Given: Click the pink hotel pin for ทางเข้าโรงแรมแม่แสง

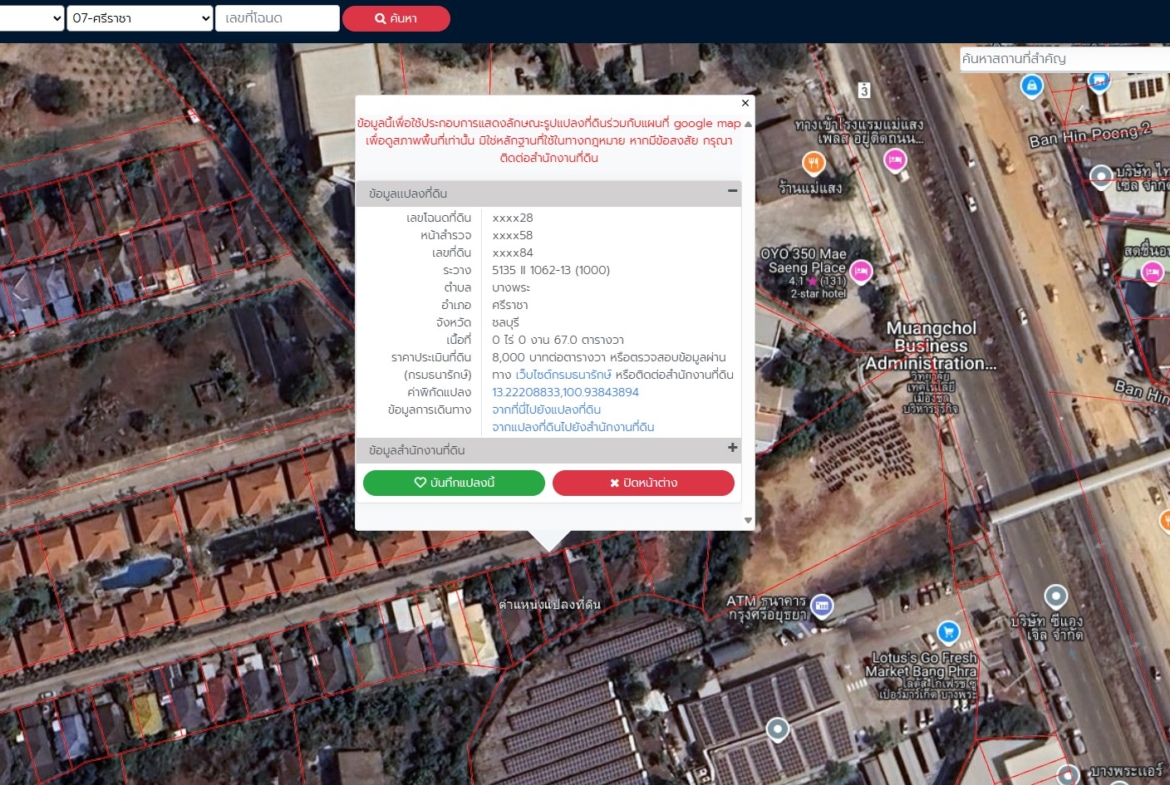Looking at the screenshot, I should pos(894,160).
